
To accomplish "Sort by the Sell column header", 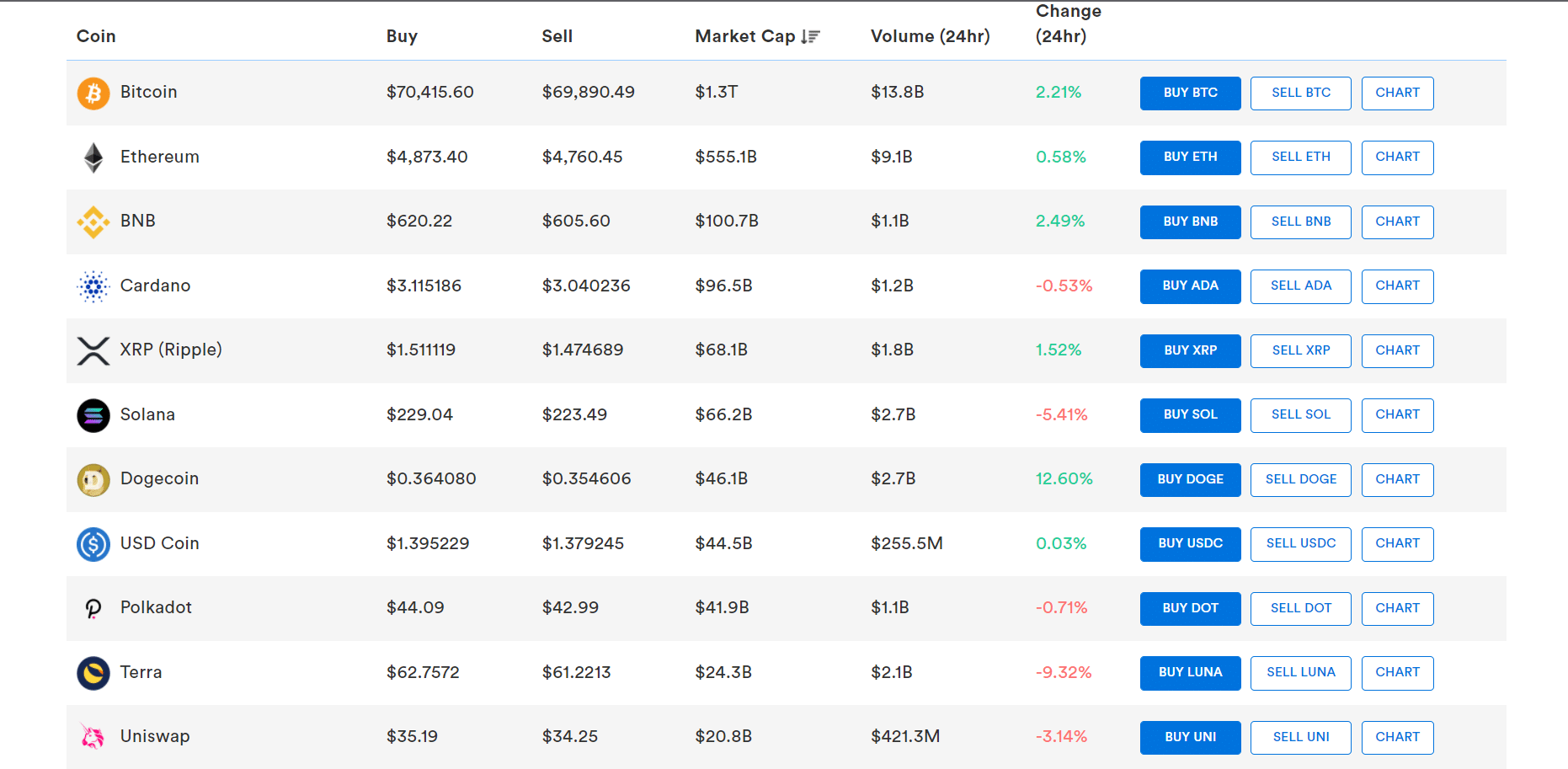I will (557, 36).
